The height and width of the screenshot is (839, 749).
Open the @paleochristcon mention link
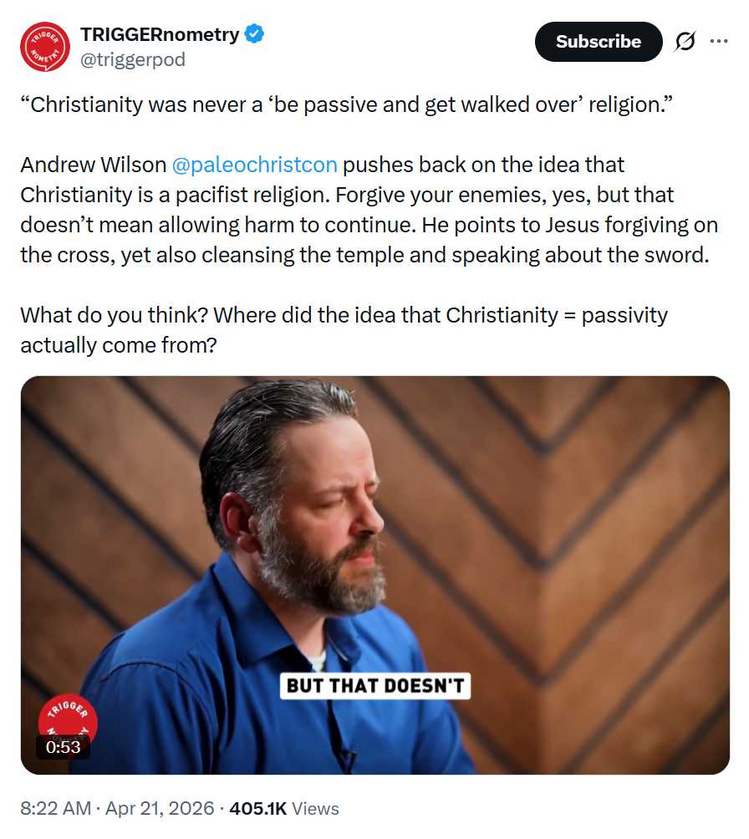click(x=255, y=165)
